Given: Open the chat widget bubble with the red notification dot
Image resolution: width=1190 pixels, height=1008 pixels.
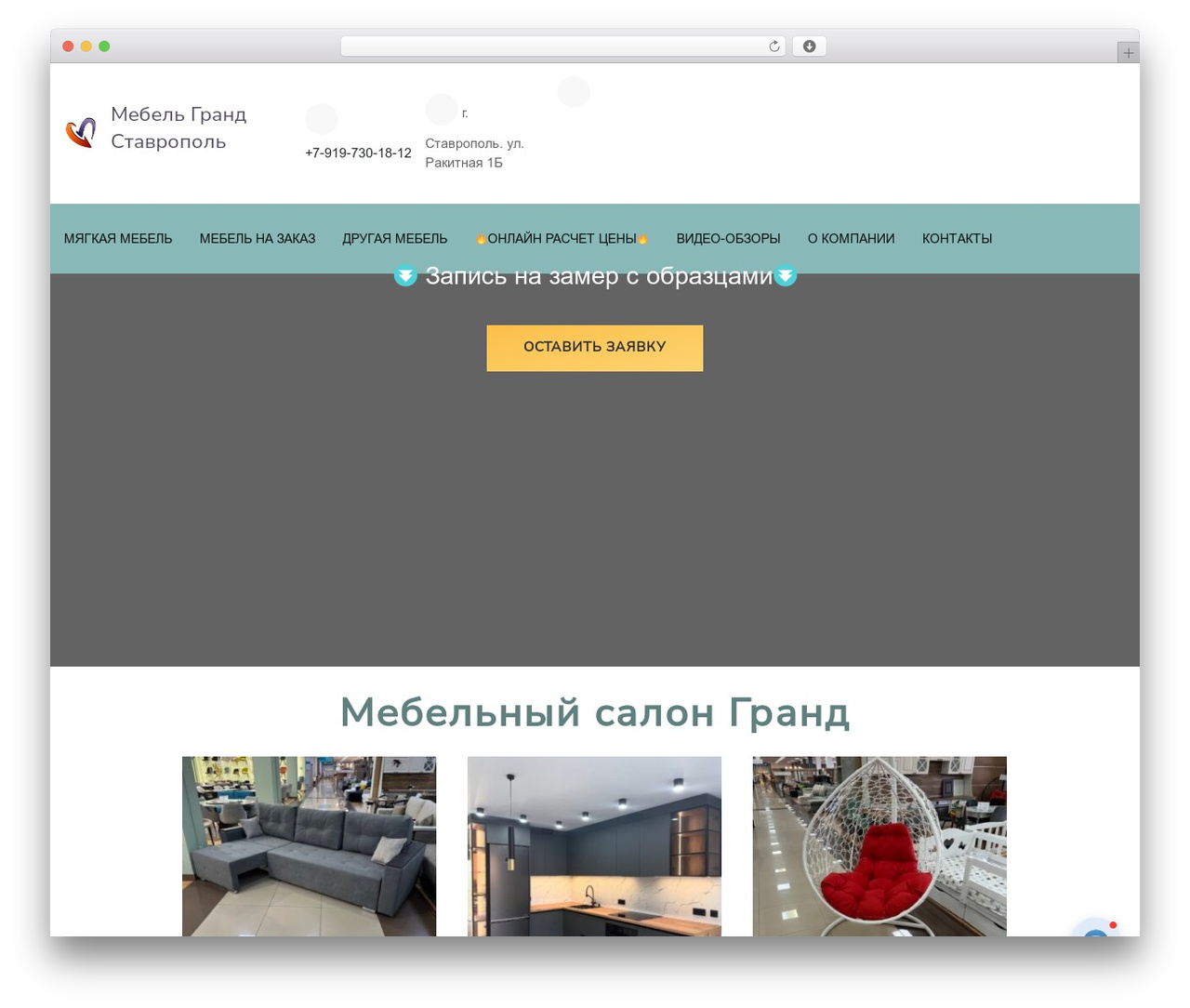Looking at the screenshot, I should [1096, 928].
